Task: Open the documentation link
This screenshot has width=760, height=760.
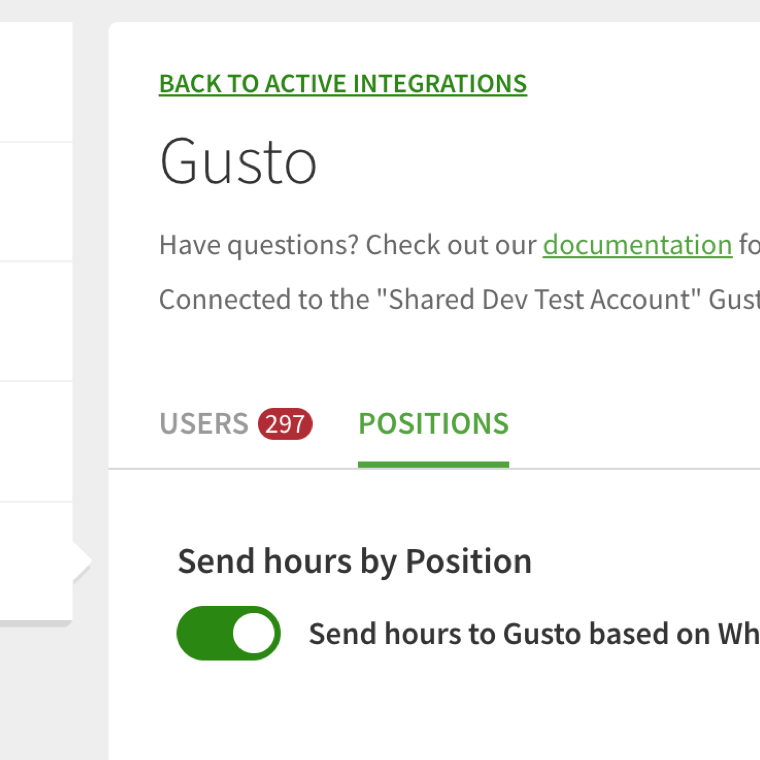Action: click(x=637, y=245)
